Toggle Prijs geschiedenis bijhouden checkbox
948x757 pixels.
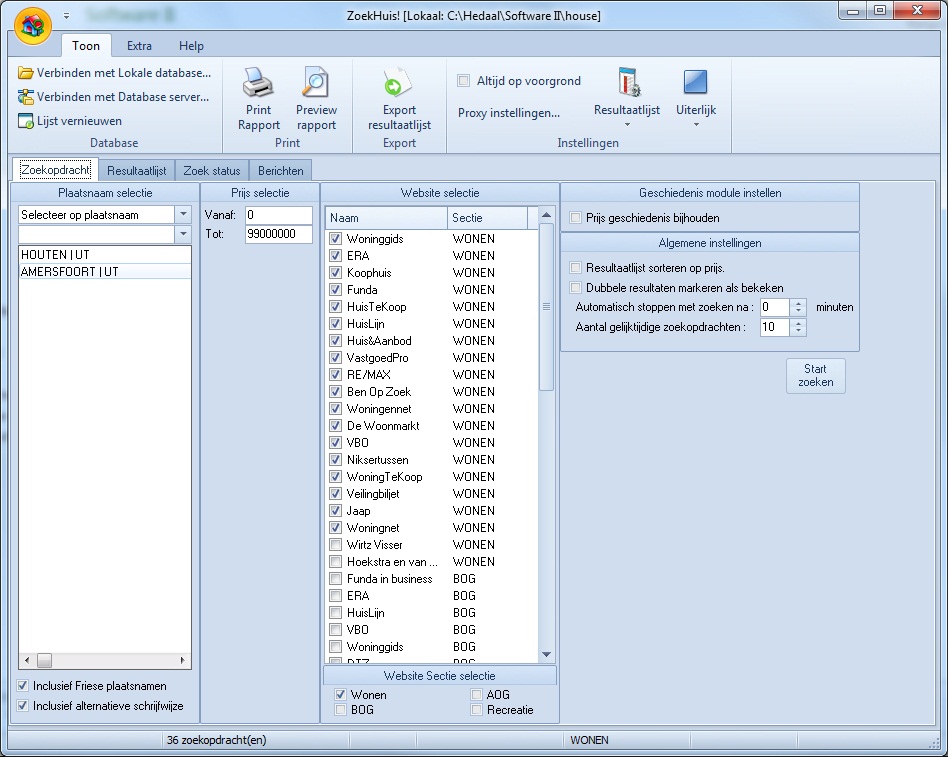point(575,218)
